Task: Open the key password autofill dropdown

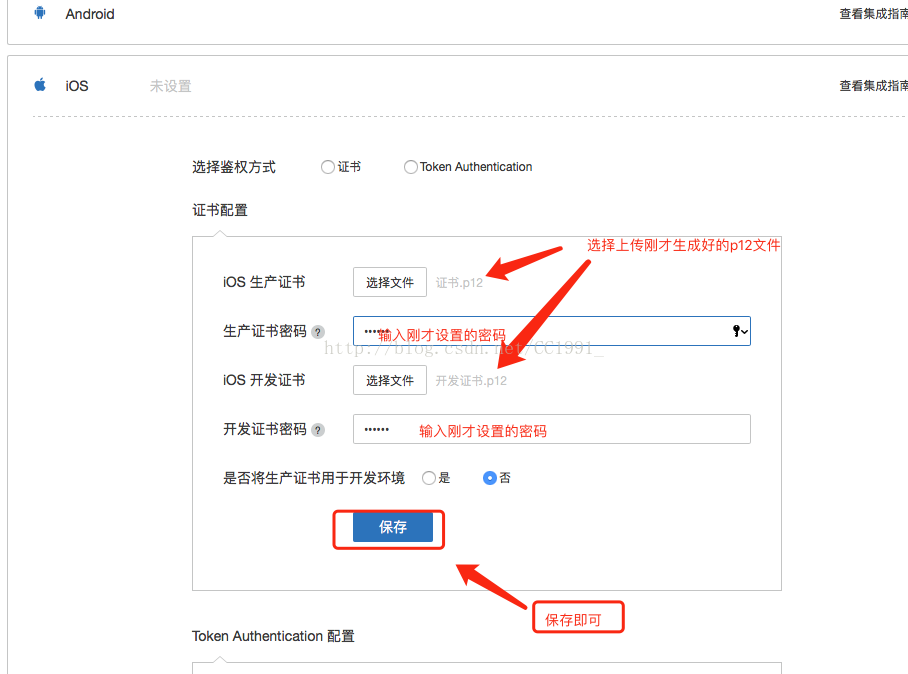Action: point(740,331)
